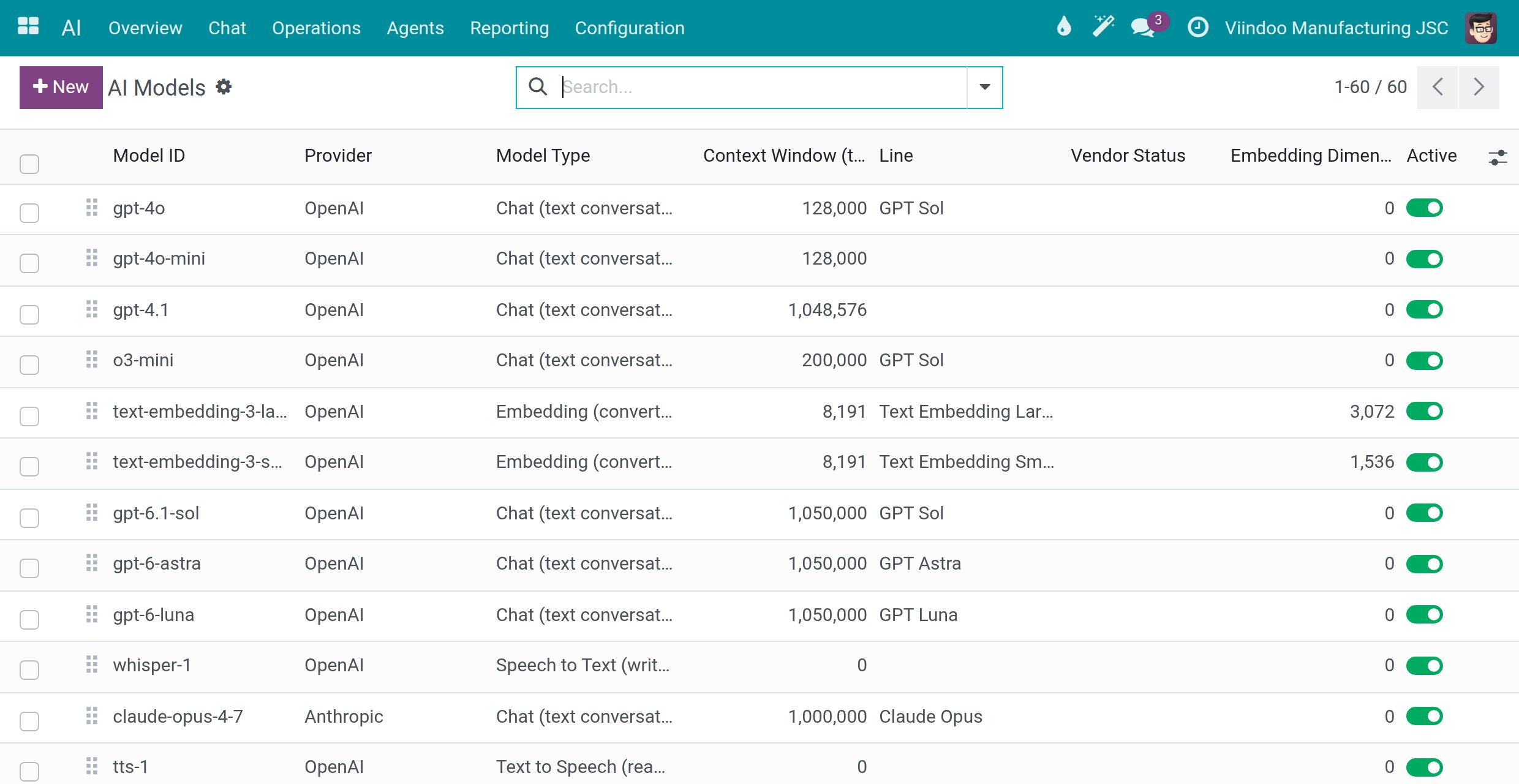The width and height of the screenshot is (1519, 784).
Task: Toggle Active switch for whisper-1
Action: [x=1425, y=665]
